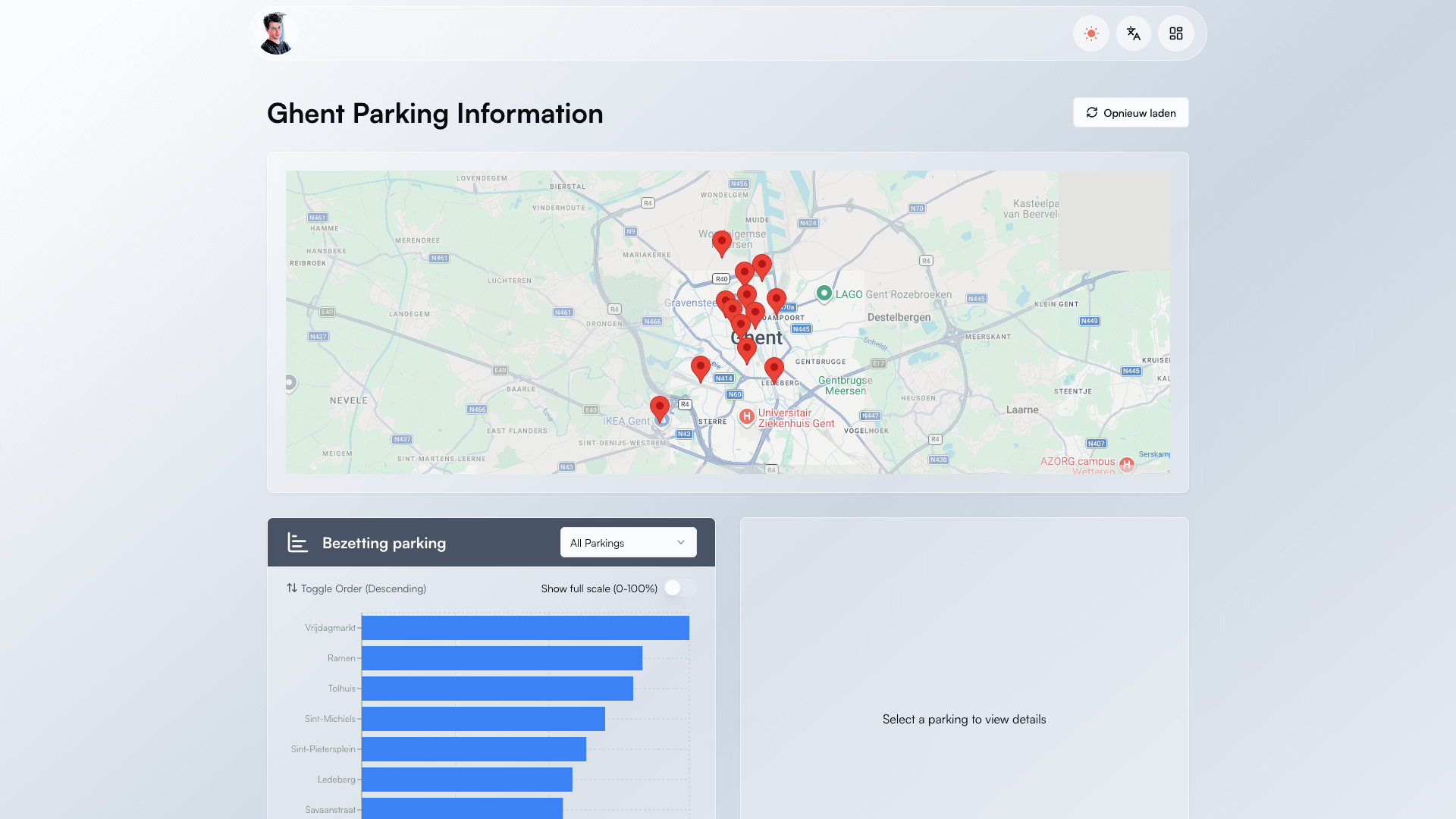Select the LAGO Gent Rozebroeken marker
1456x819 pixels.
click(x=825, y=293)
